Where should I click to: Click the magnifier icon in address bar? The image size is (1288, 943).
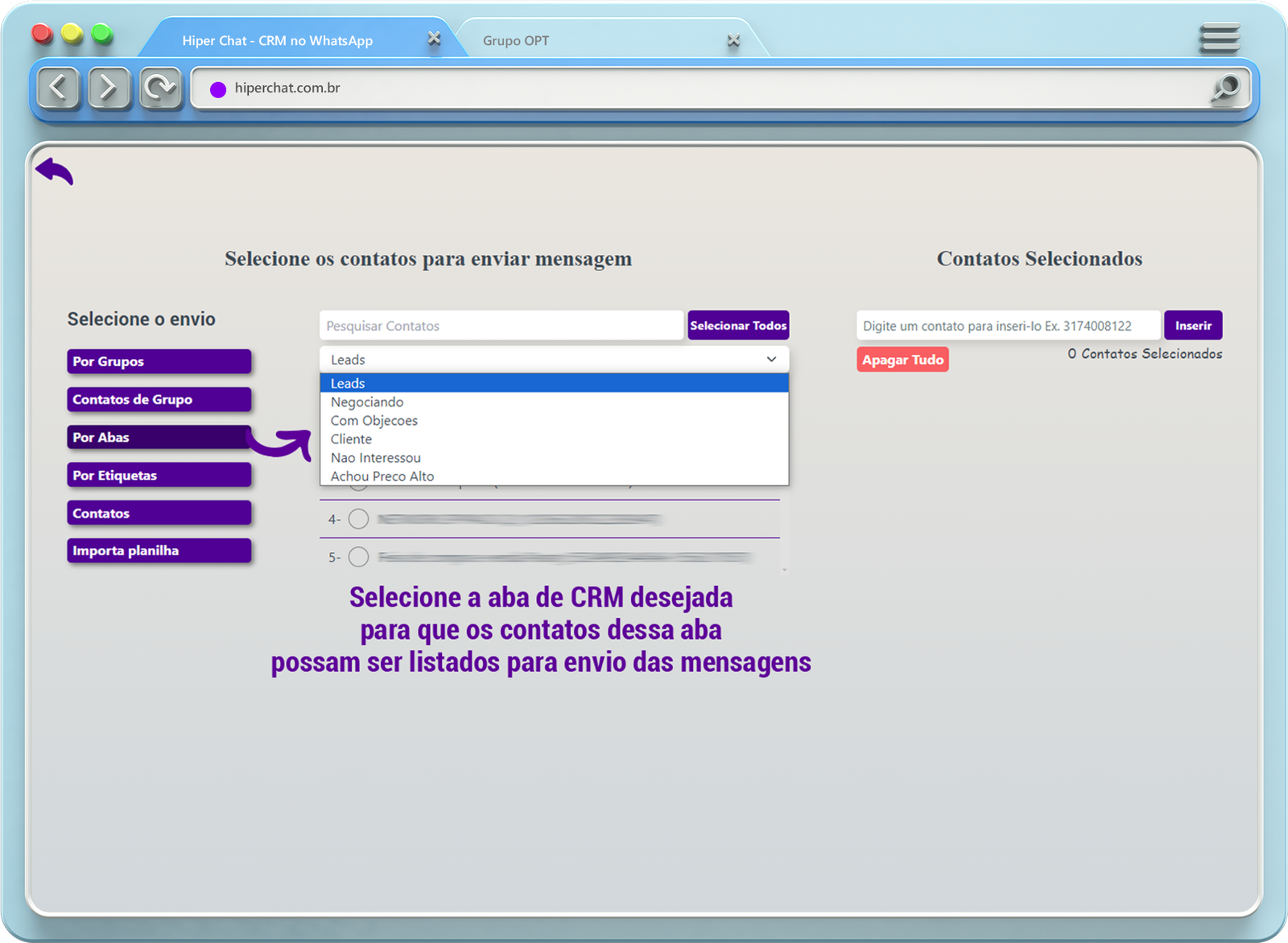point(1226,89)
